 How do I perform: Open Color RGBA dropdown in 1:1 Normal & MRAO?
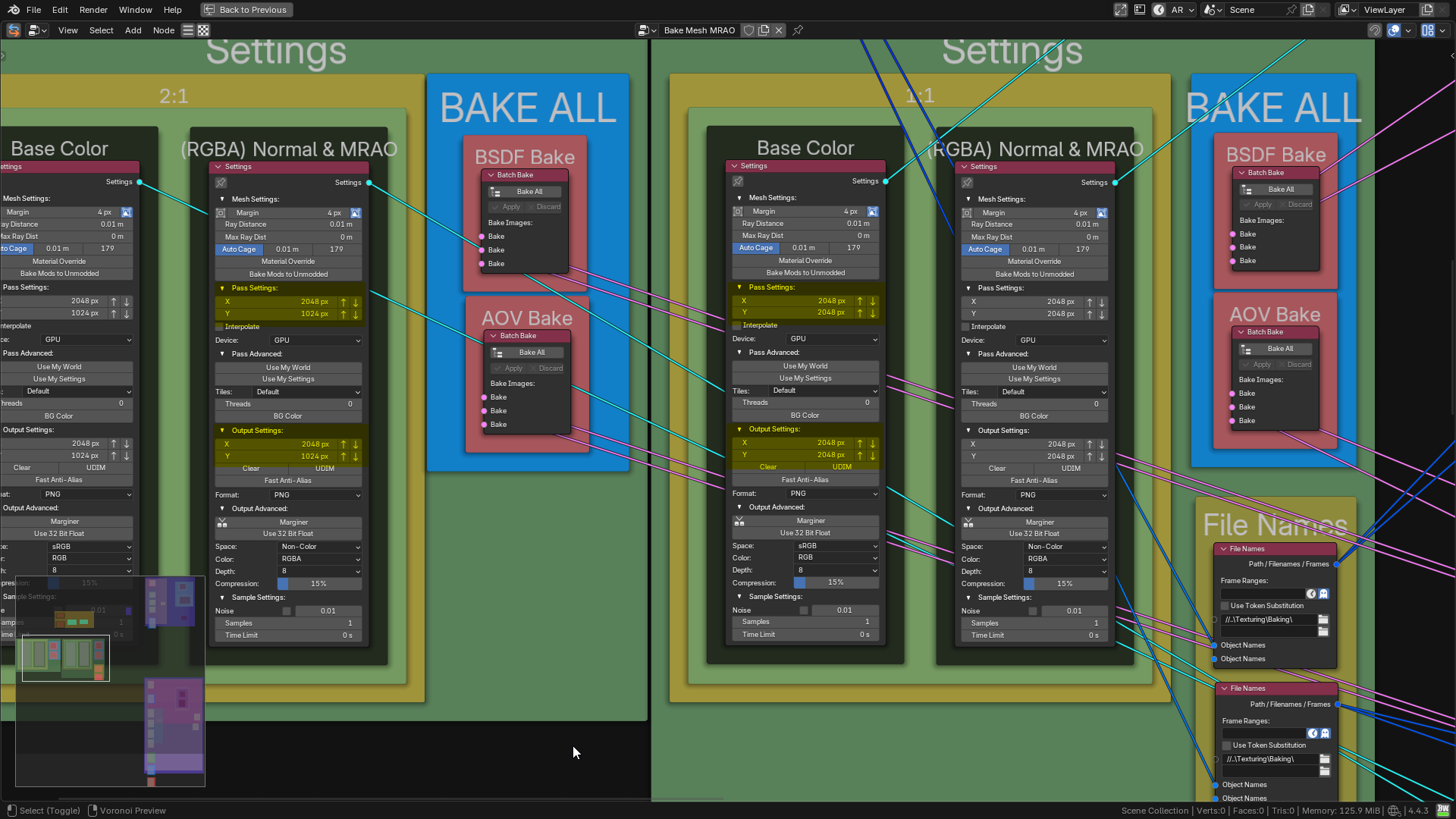tap(1065, 559)
